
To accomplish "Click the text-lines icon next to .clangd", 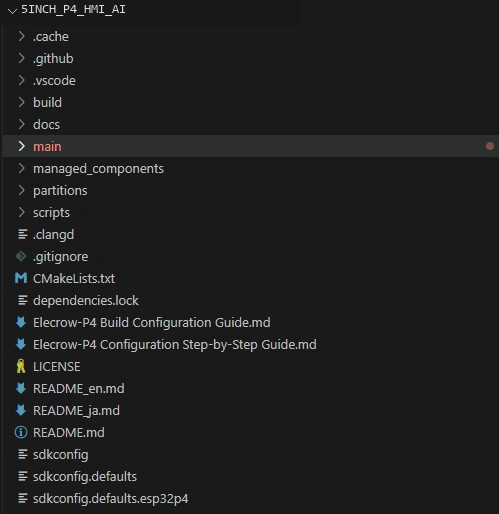I will coord(23,234).
